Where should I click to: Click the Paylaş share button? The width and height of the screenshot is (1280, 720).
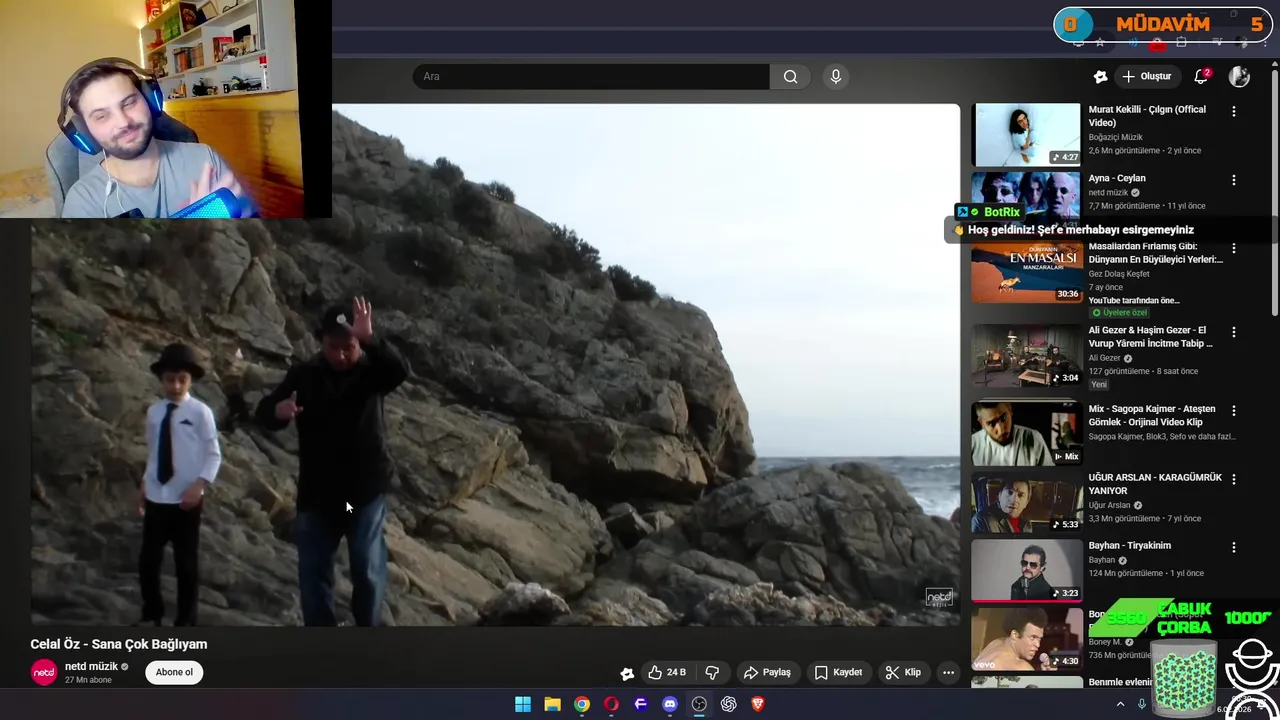(x=767, y=673)
